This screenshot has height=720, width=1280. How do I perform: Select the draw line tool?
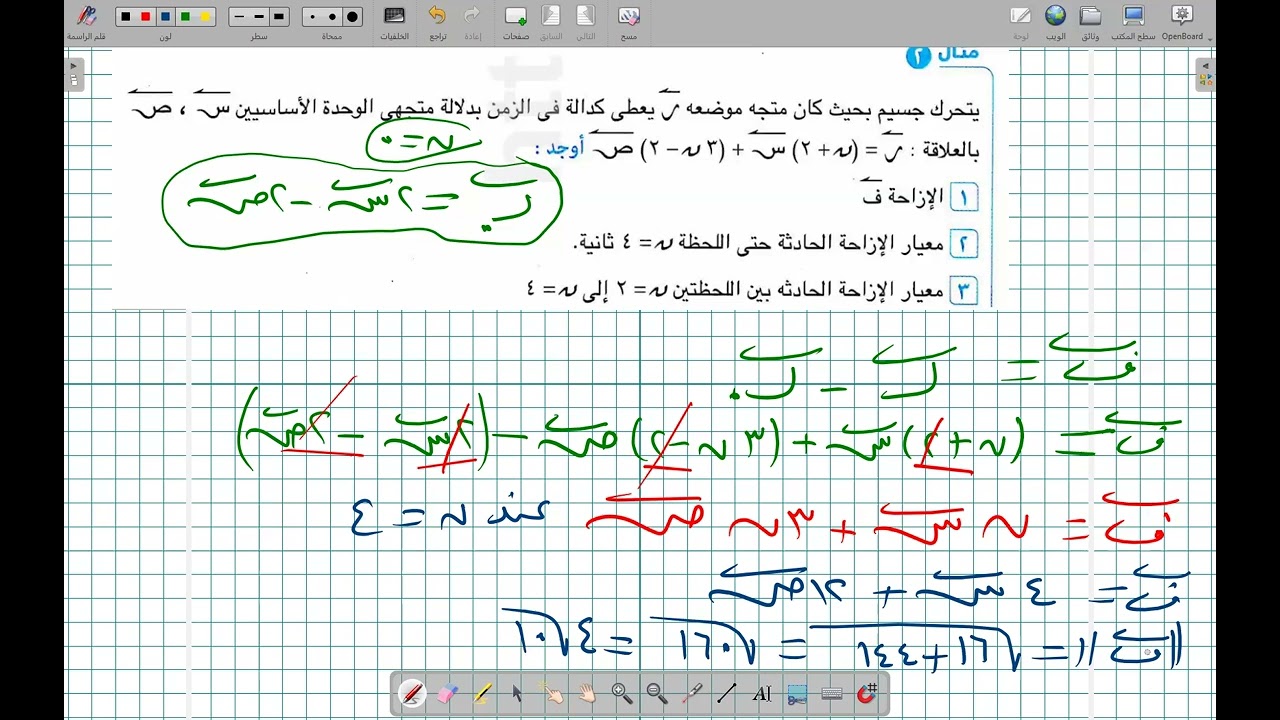pos(727,692)
